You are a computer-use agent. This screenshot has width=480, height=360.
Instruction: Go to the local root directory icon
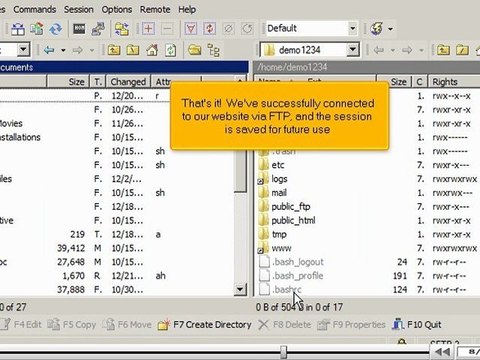(x=133, y=50)
